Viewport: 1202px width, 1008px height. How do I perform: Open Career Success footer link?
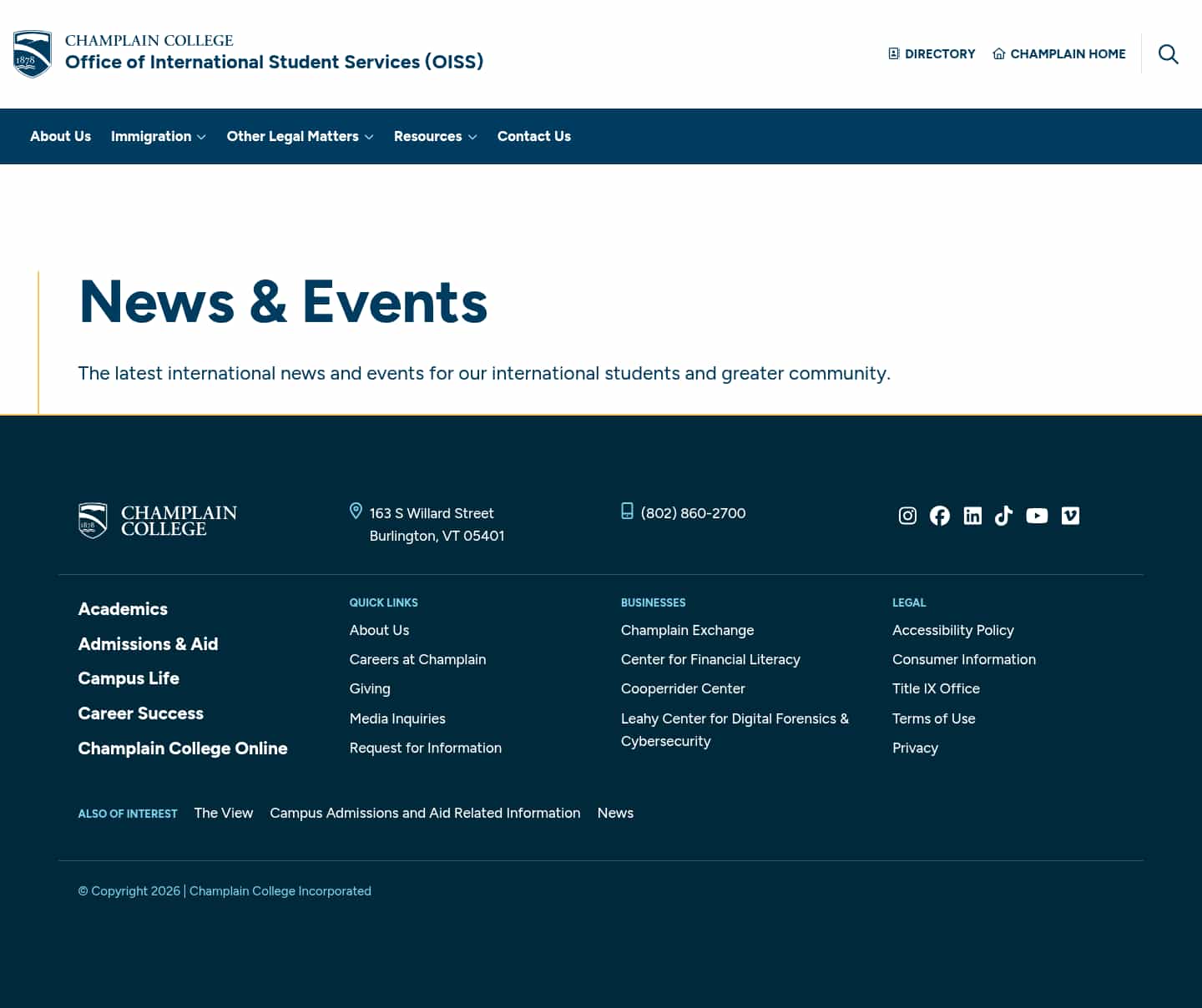tap(141, 713)
